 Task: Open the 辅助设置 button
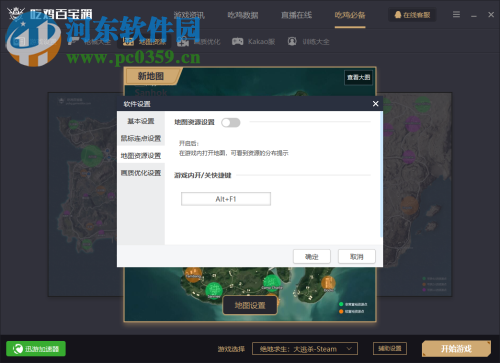point(390,349)
